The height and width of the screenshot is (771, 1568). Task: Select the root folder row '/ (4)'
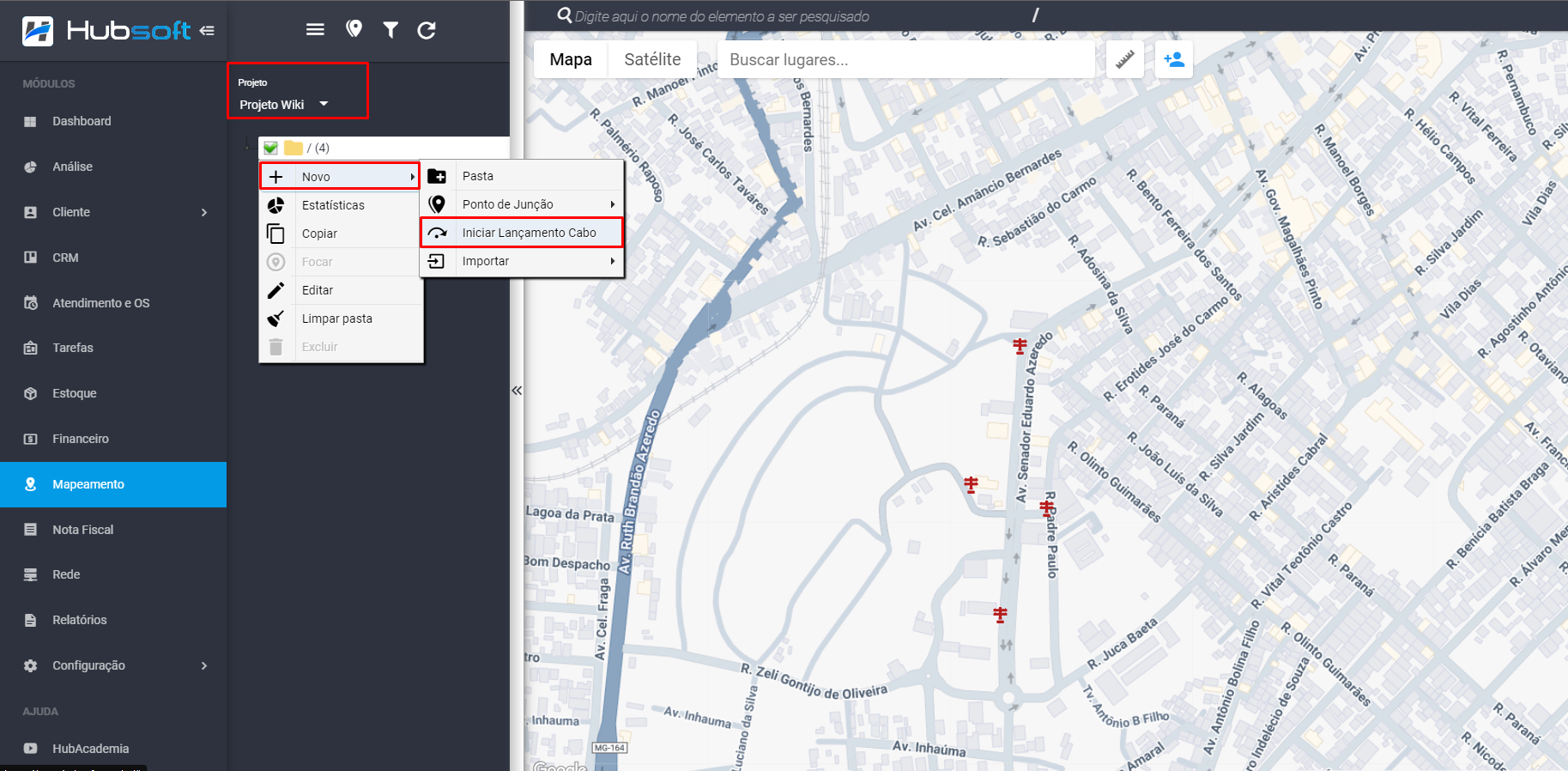[x=384, y=148]
